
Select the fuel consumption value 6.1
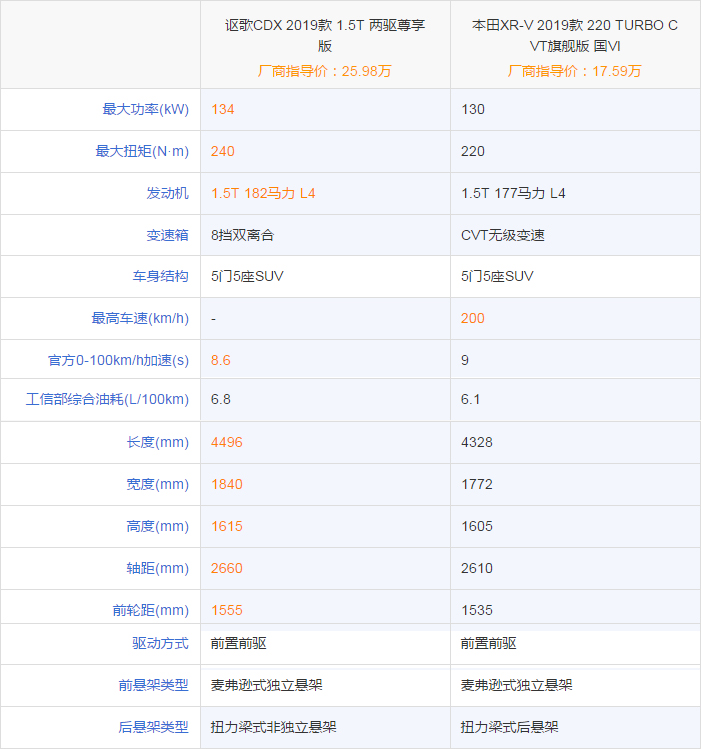click(470, 399)
